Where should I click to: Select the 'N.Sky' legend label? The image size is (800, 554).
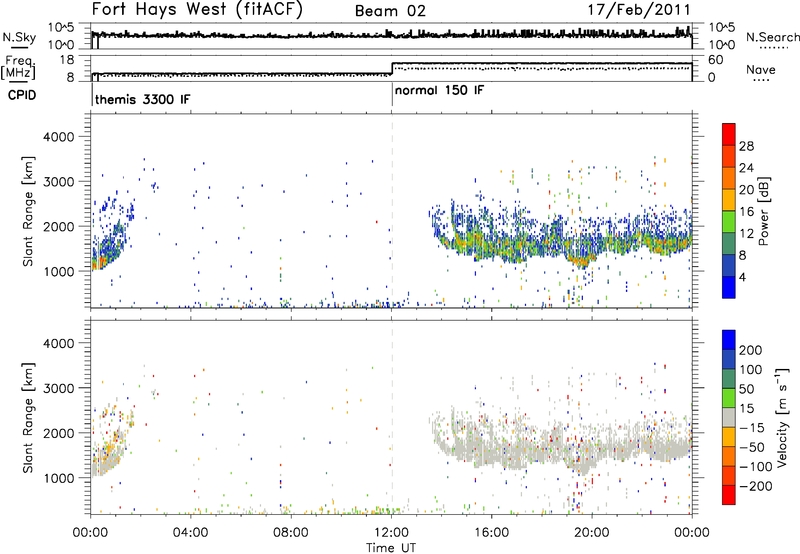click(x=19, y=37)
